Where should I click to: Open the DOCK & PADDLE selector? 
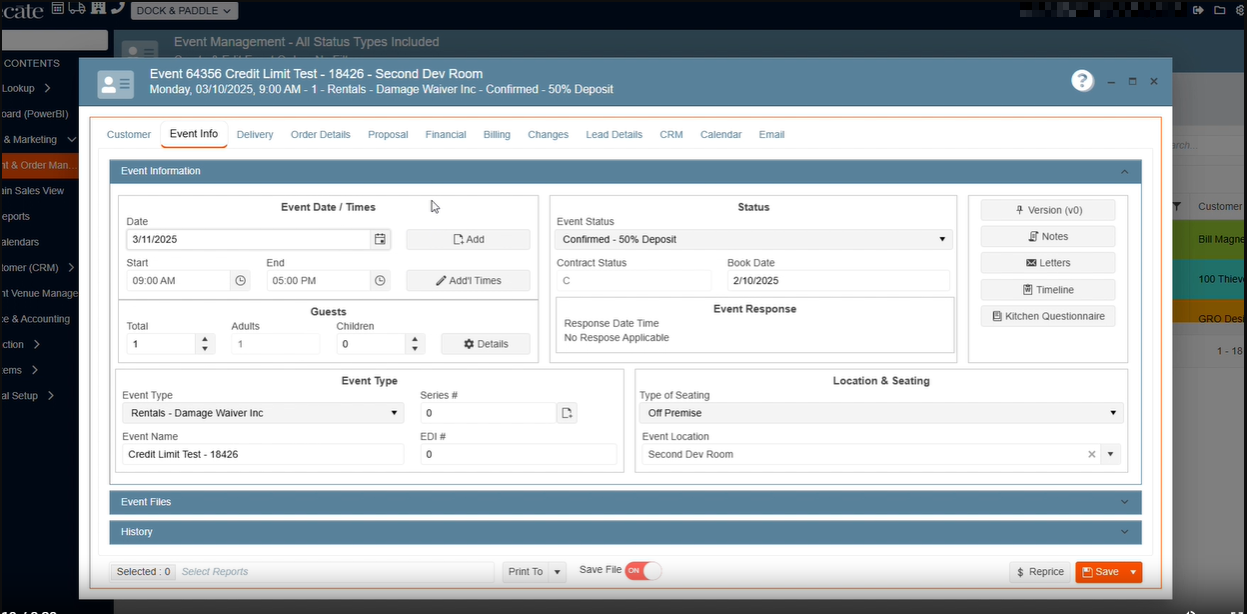click(185, 11)
